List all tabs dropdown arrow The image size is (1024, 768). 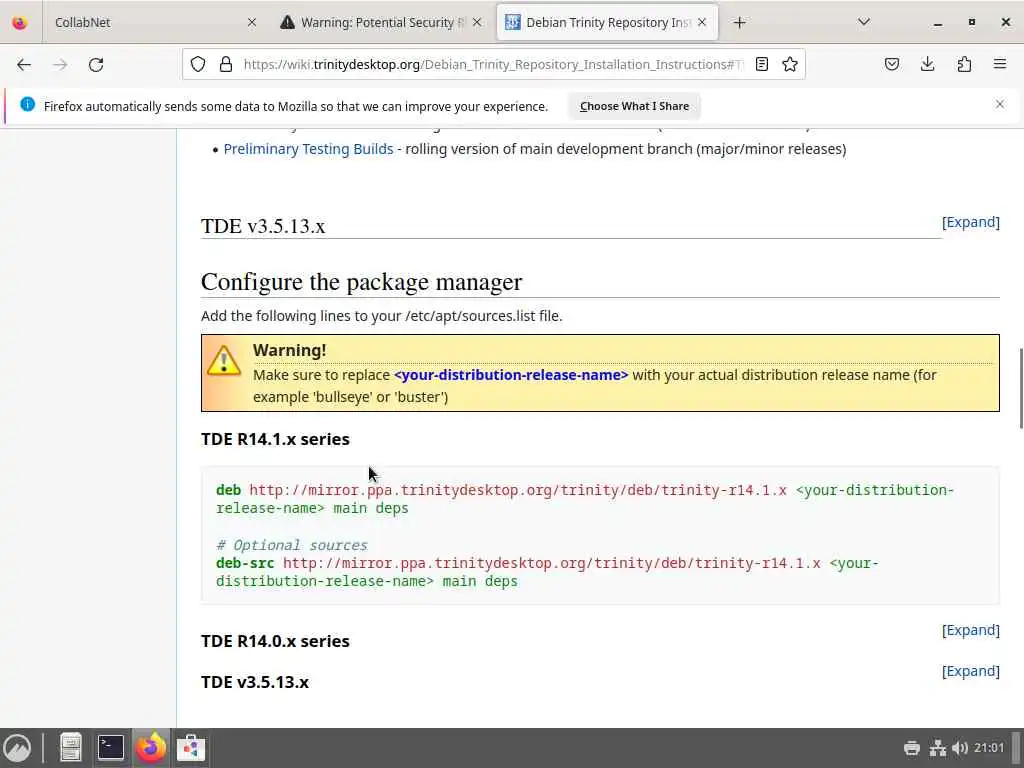[864, 22]
